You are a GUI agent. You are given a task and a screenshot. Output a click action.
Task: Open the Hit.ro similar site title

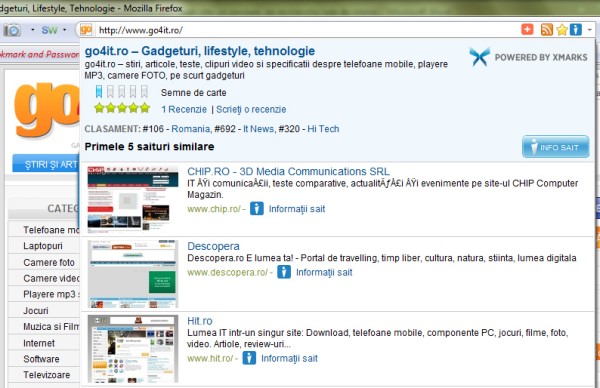click(199, 321)
